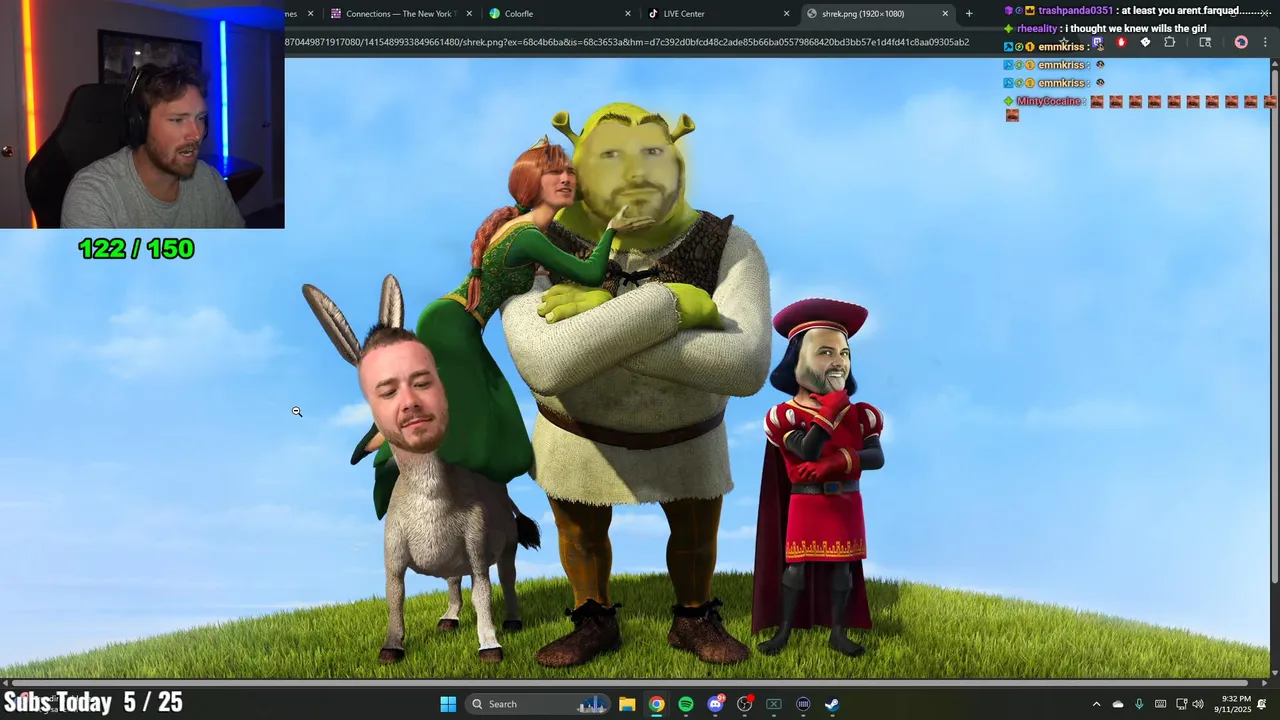Open File Explorer from the taskbar
Image resolution: width=1280 pixels, height=720 pixels.
627,704
